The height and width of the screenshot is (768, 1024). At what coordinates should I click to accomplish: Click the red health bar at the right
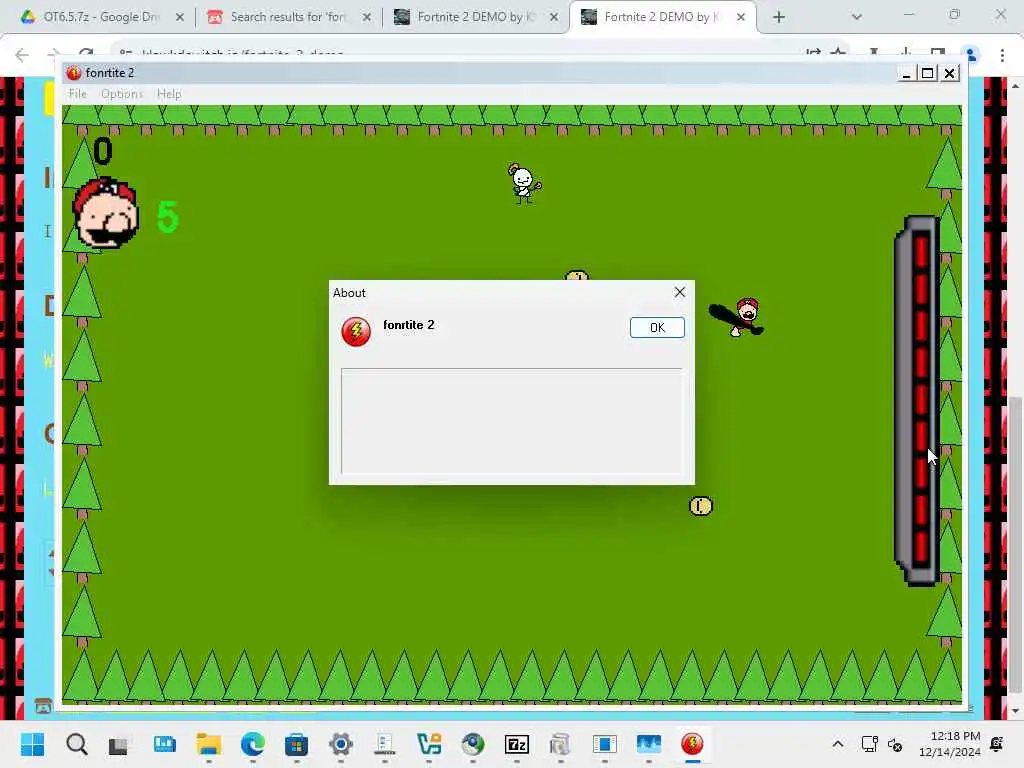pos(918,400)
